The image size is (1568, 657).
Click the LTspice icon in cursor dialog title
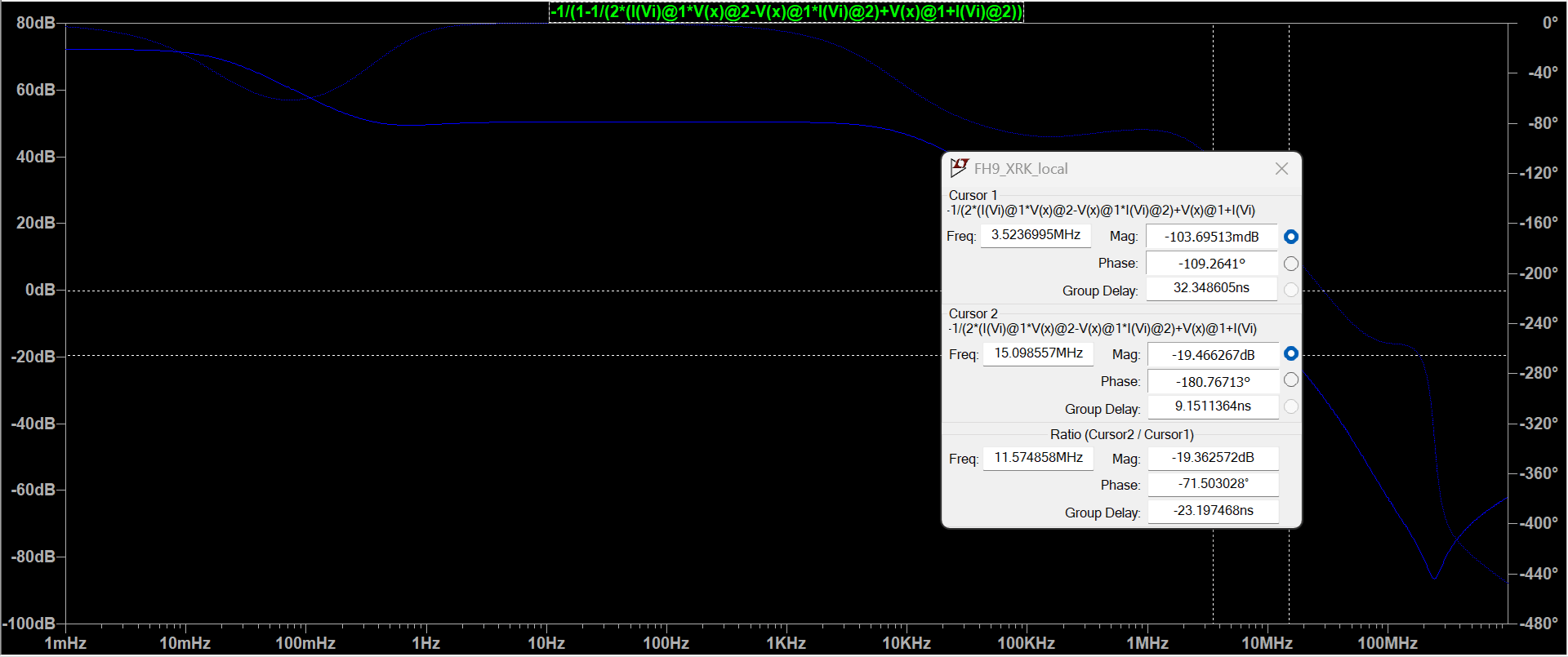[959, 168]
